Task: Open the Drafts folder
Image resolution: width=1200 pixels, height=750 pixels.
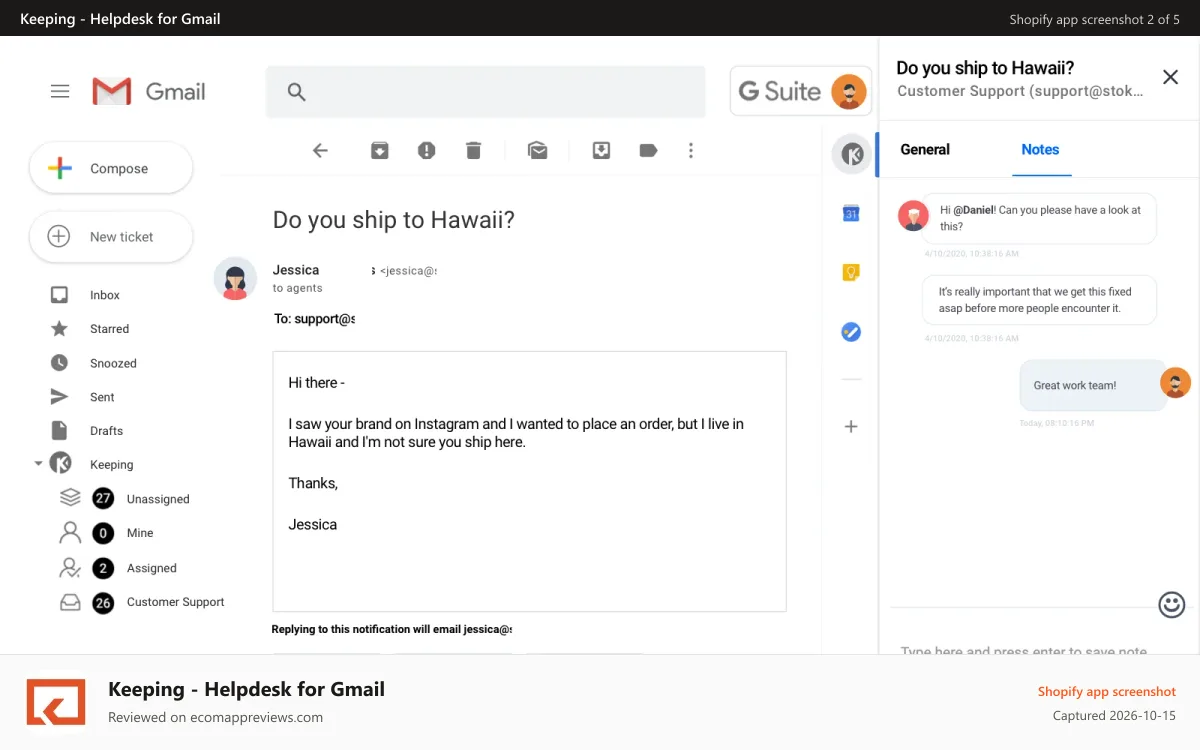Action: coord(106,431)
